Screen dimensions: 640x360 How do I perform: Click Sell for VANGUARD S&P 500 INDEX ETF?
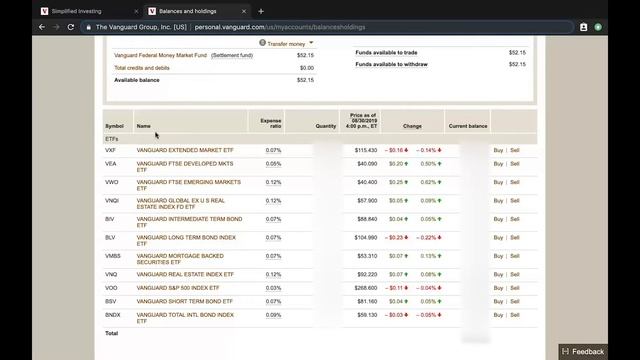pyautogui.click(x=515, y=288)
